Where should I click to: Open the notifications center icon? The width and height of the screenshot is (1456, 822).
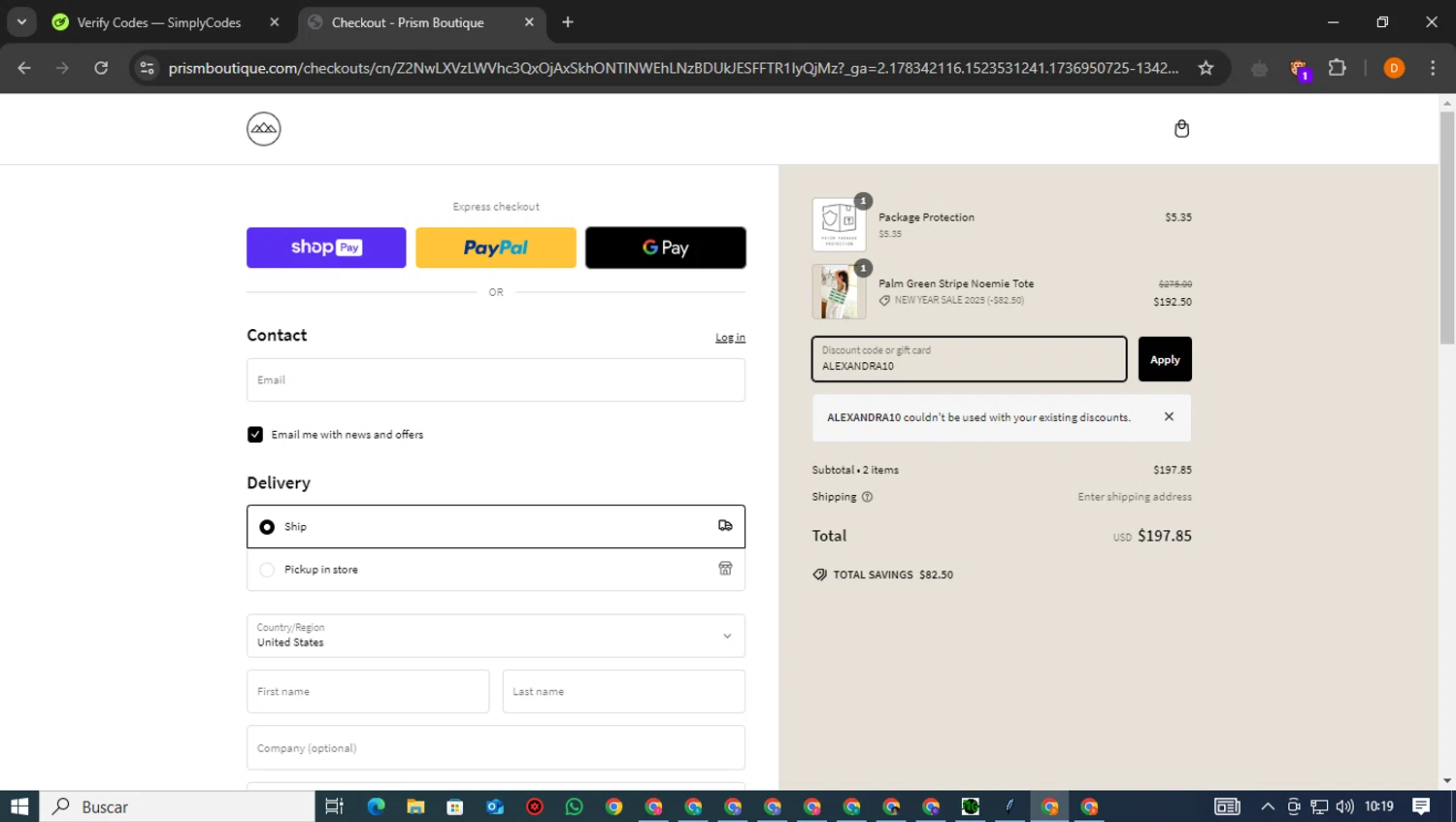click(x=1421, y=806)
